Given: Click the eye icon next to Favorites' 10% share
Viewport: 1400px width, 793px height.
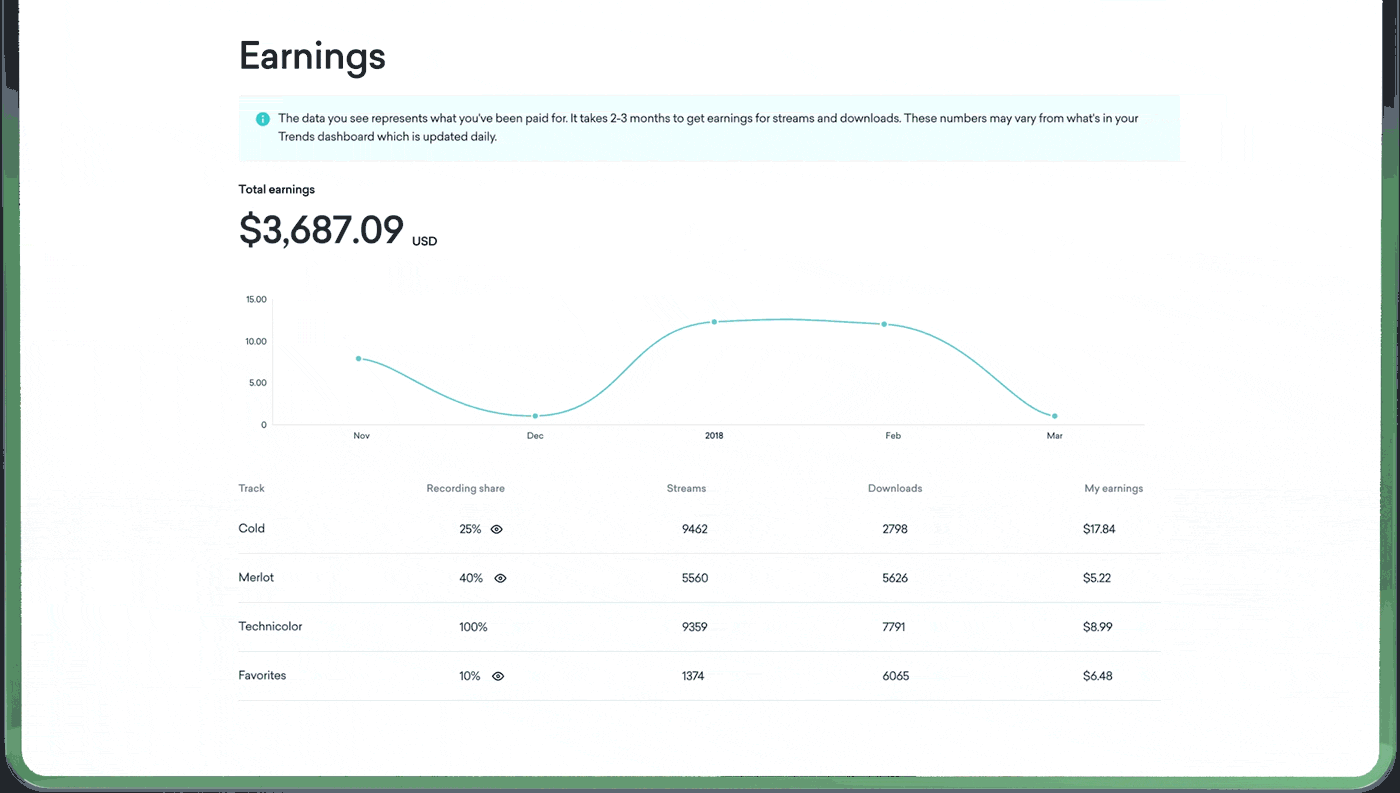Looking at the screenshot, I should [x=498, y=676].
